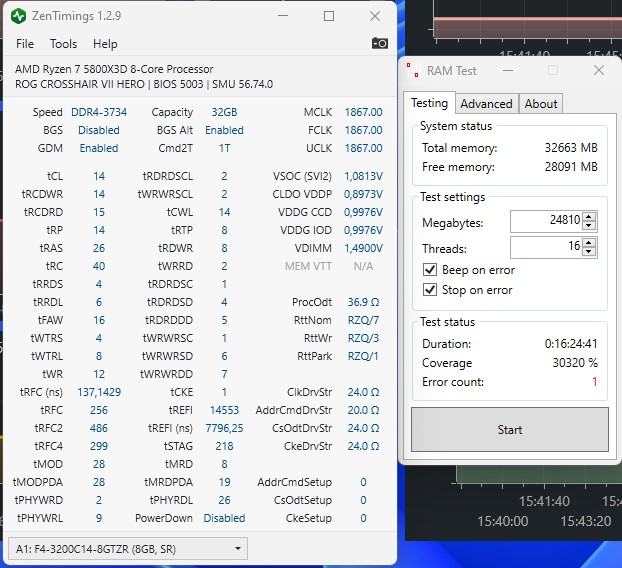Decrease Threads with the down arrow
This screenshot has height=568, width=622.
click(x=589, y=252)
